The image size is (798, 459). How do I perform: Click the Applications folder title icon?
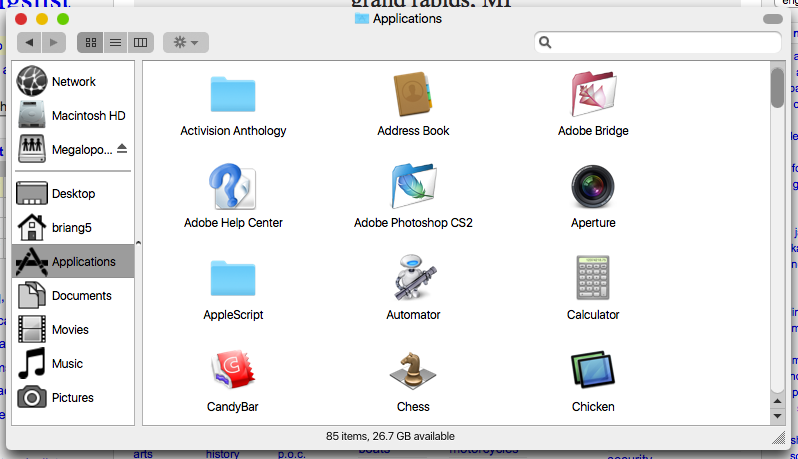click(x=361, y=19)
